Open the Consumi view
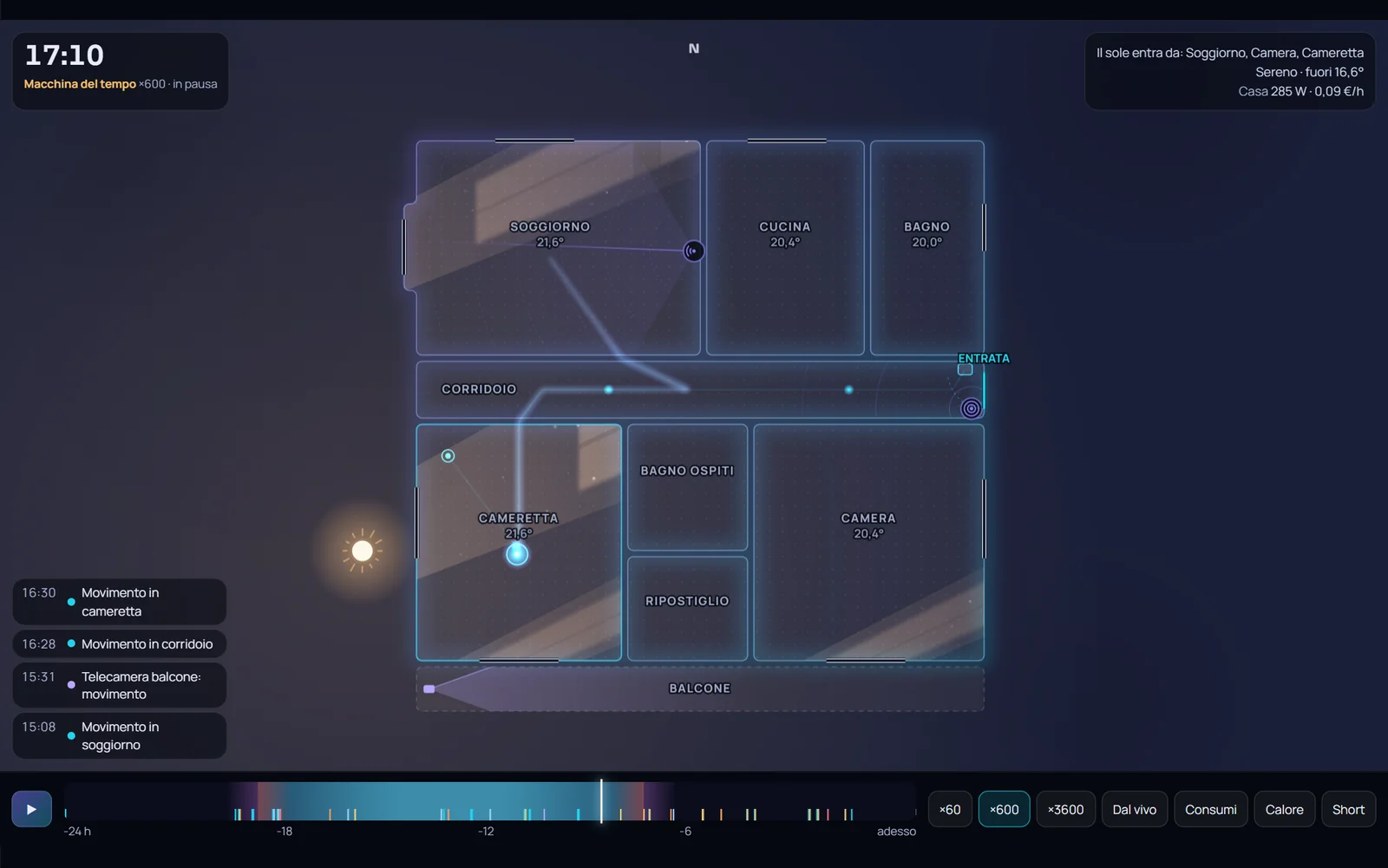 point(1211,809)
